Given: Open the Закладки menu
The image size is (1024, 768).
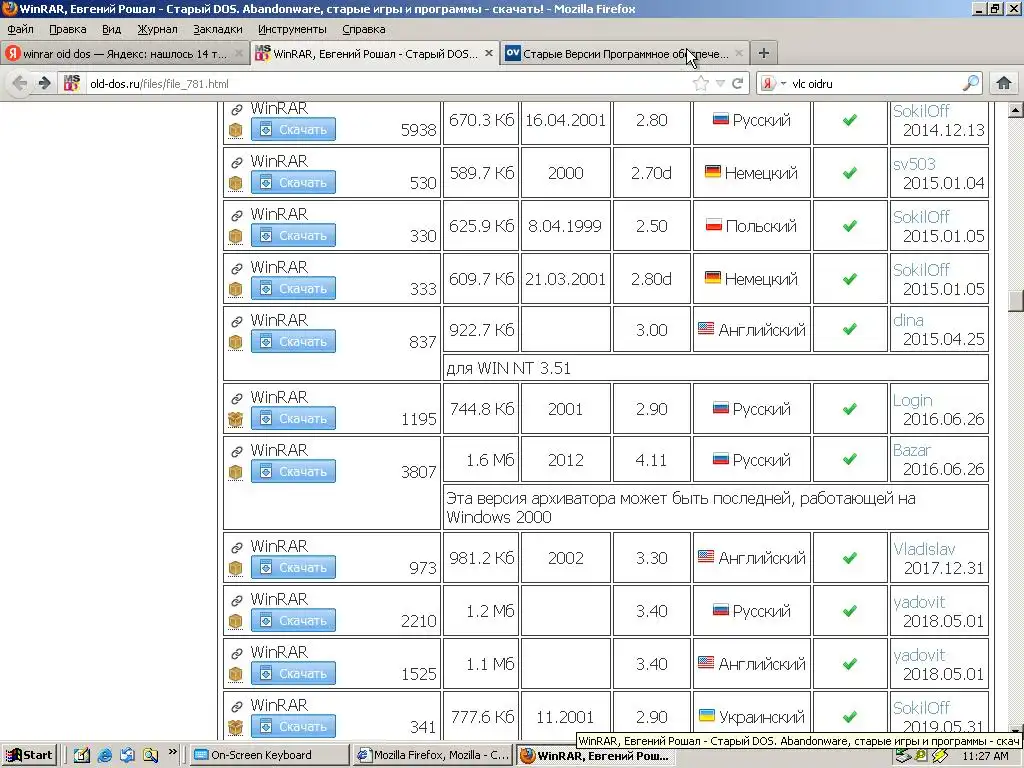Looking at the screenshot, I should click(x=217, y=29).
